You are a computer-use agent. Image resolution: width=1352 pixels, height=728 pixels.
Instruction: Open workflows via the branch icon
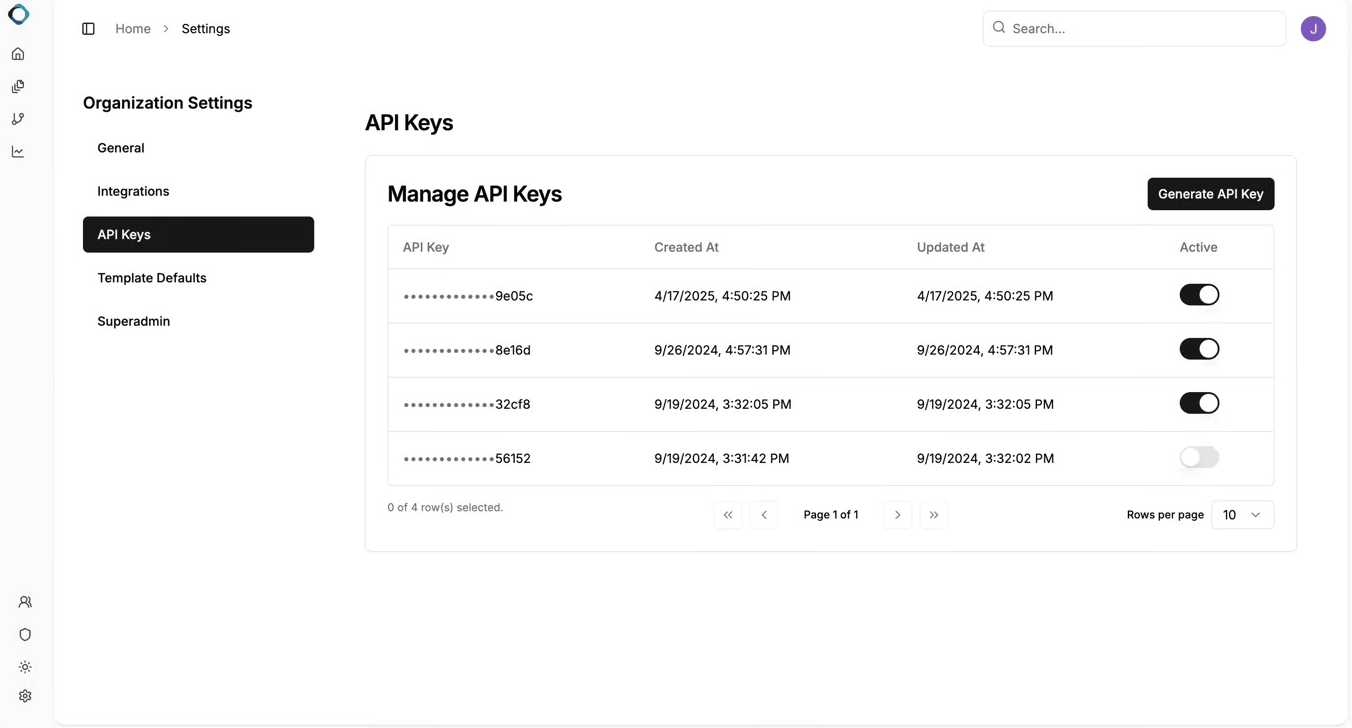point(17,118)
